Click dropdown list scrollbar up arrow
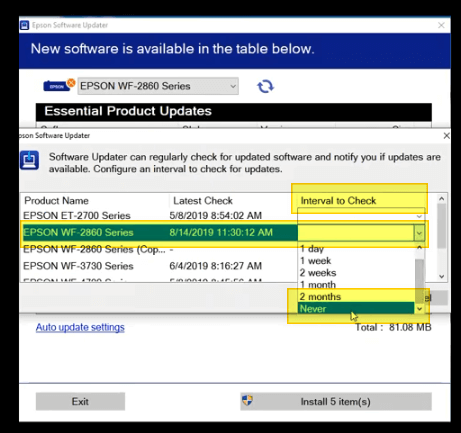The width and height of the screenshot is (461, 433). pos(420,248)
